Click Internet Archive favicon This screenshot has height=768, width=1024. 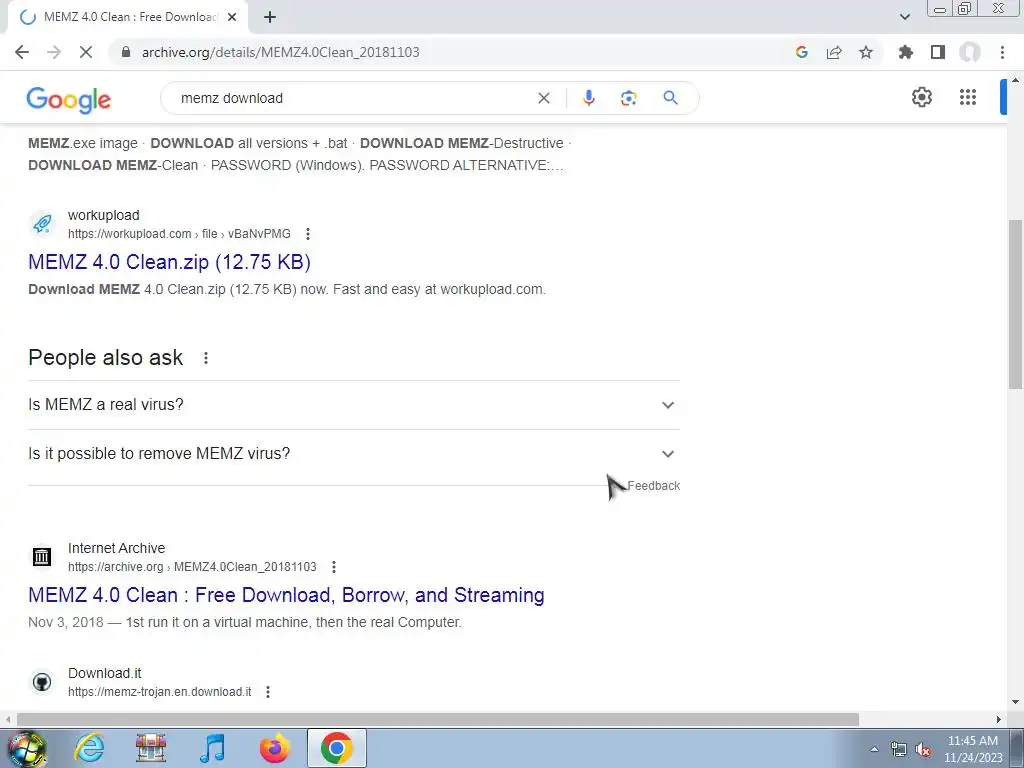click(42, 557)
